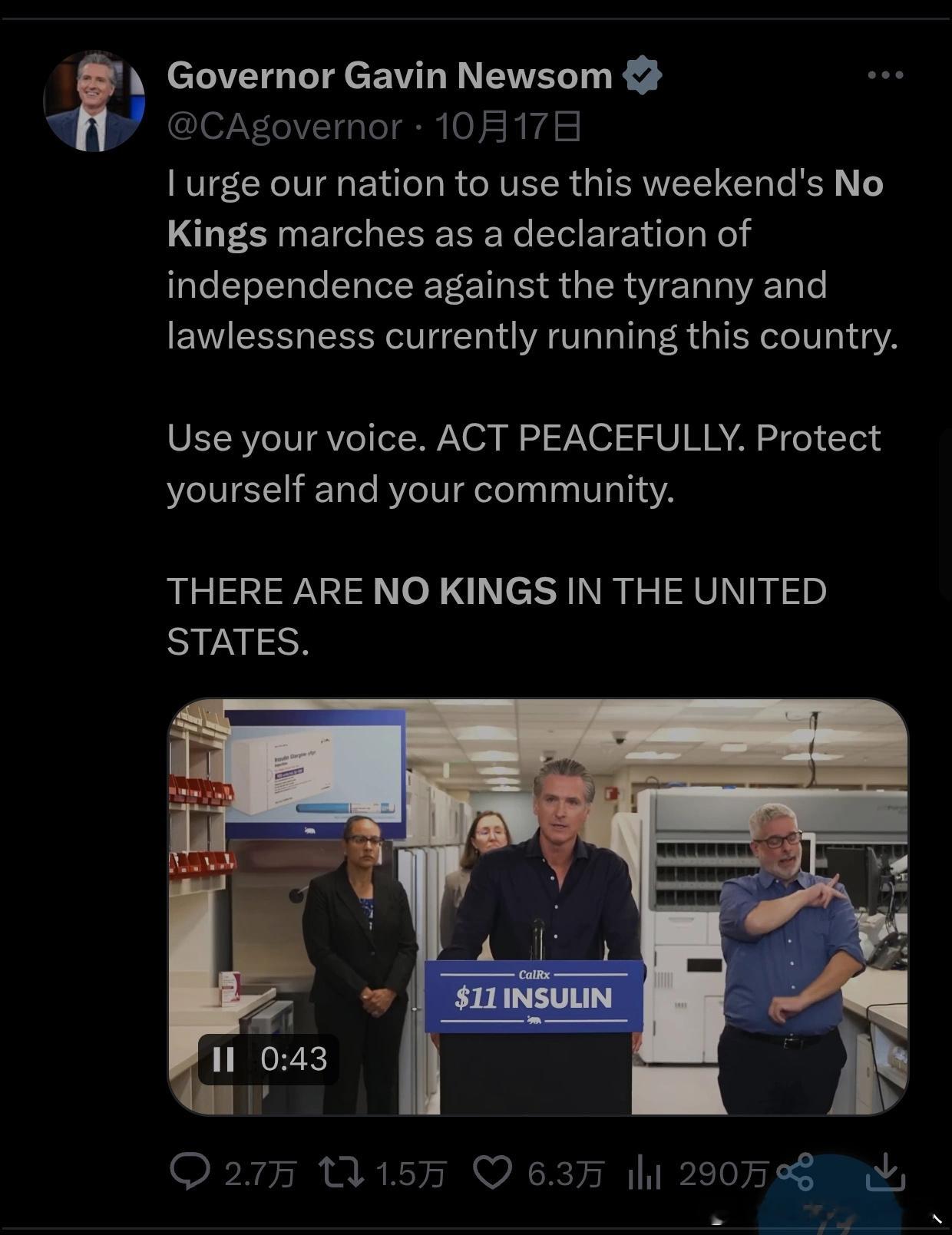Click the Governor Gavin Newsom display name
Viewport: 952px width, 1235px height.
[x=389, y=75]
